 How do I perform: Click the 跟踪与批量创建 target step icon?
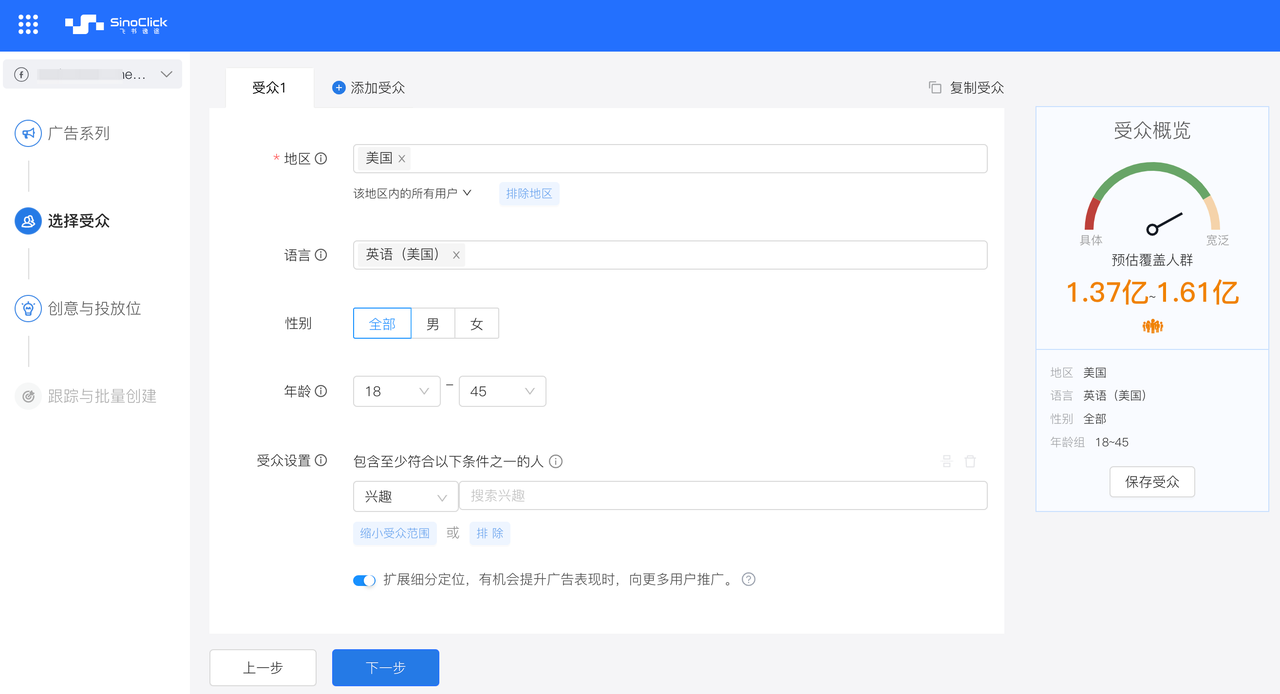pyautogui.click(x=28, y=396)
